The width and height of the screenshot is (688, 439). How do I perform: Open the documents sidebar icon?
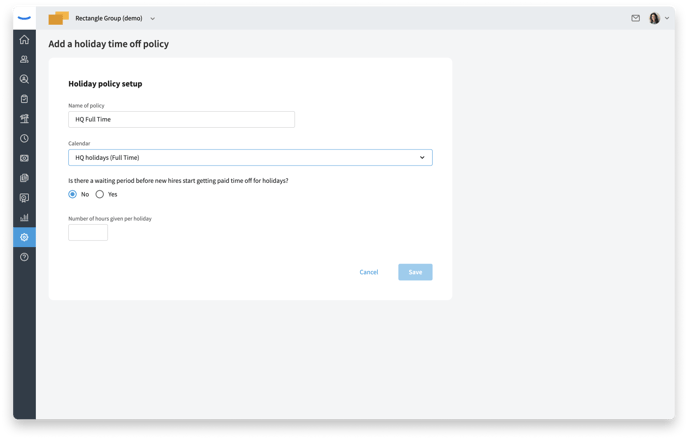click(24, 178)
